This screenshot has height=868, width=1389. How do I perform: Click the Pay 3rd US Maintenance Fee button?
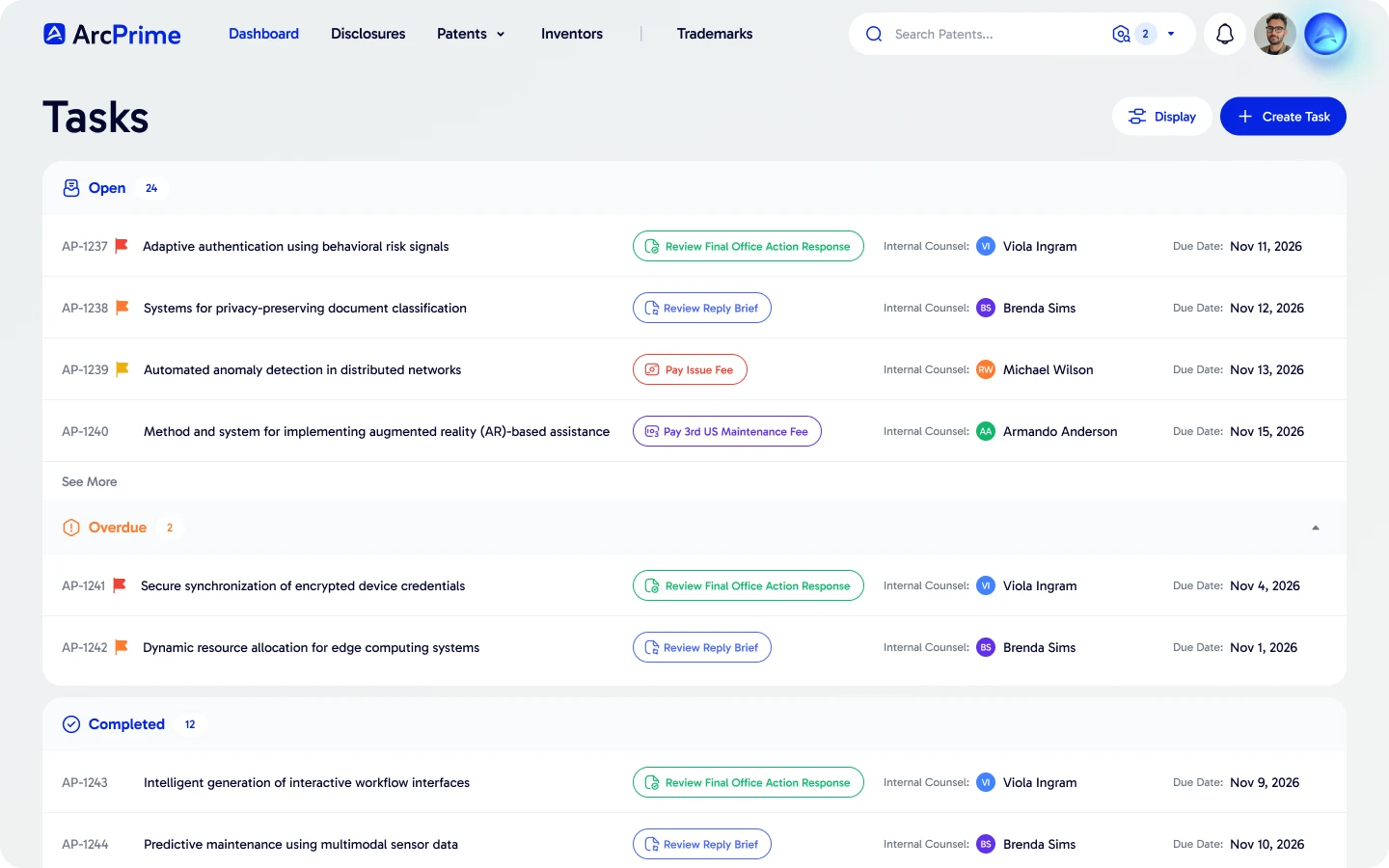click(727, 431)
